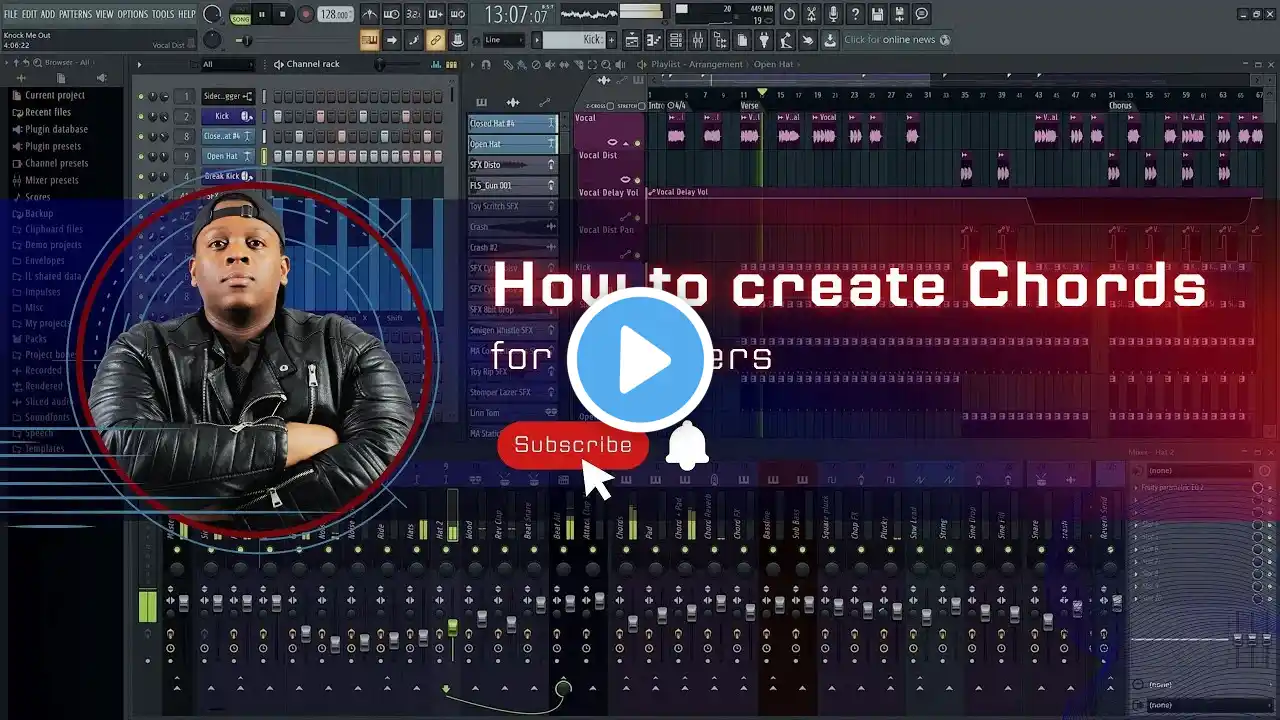Toggle loop recording icon
This screenshot has height=720, width=1280.
pyautogui.click(x=457, y=14)
